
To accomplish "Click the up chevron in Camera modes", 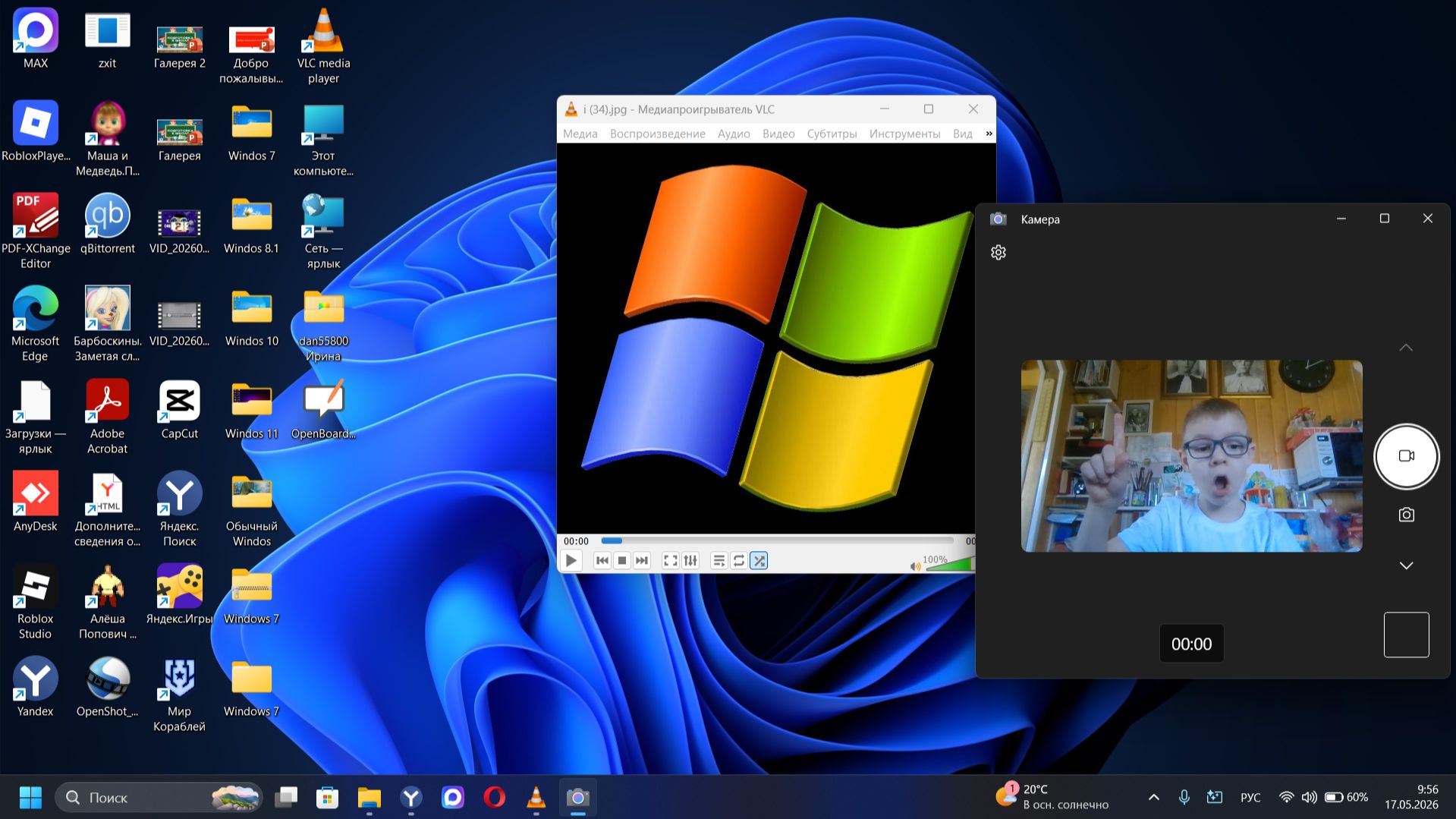I will point(1406,348).
